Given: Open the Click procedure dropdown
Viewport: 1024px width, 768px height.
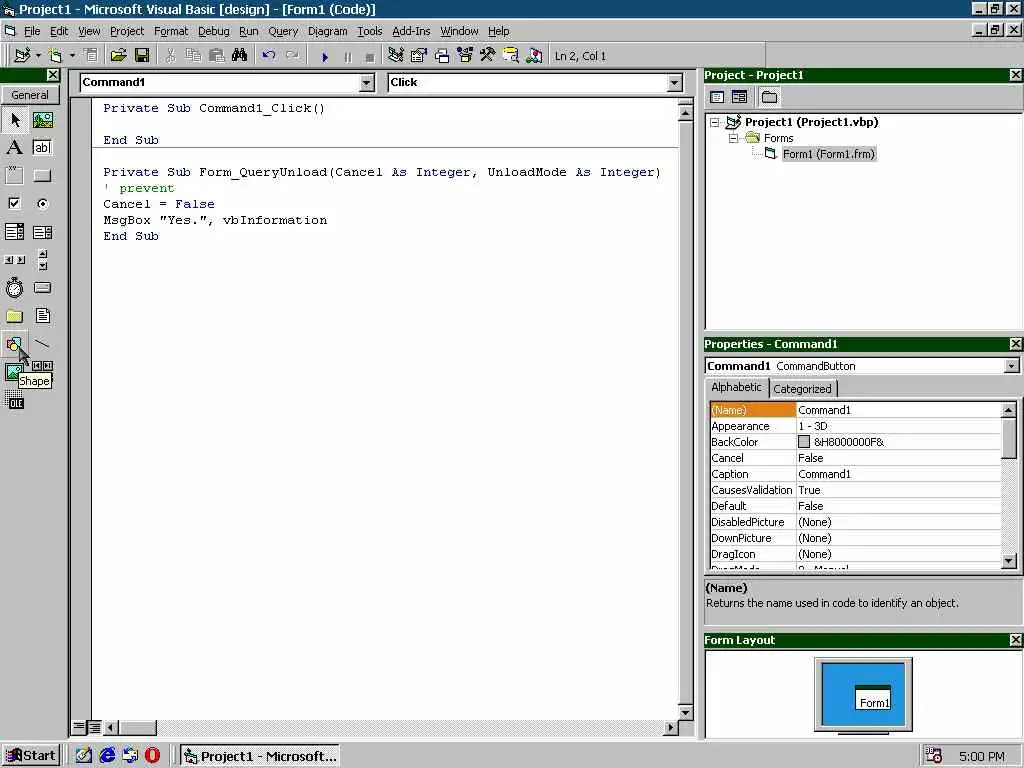Looking at the screenshot, I should [675, 82].
